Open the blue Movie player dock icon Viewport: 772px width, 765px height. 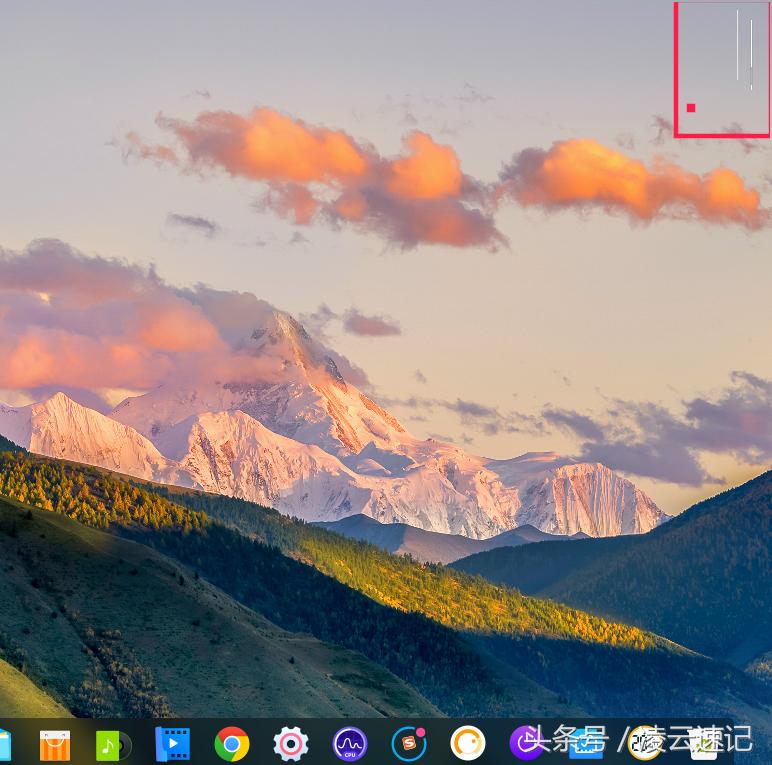[172, 744]
